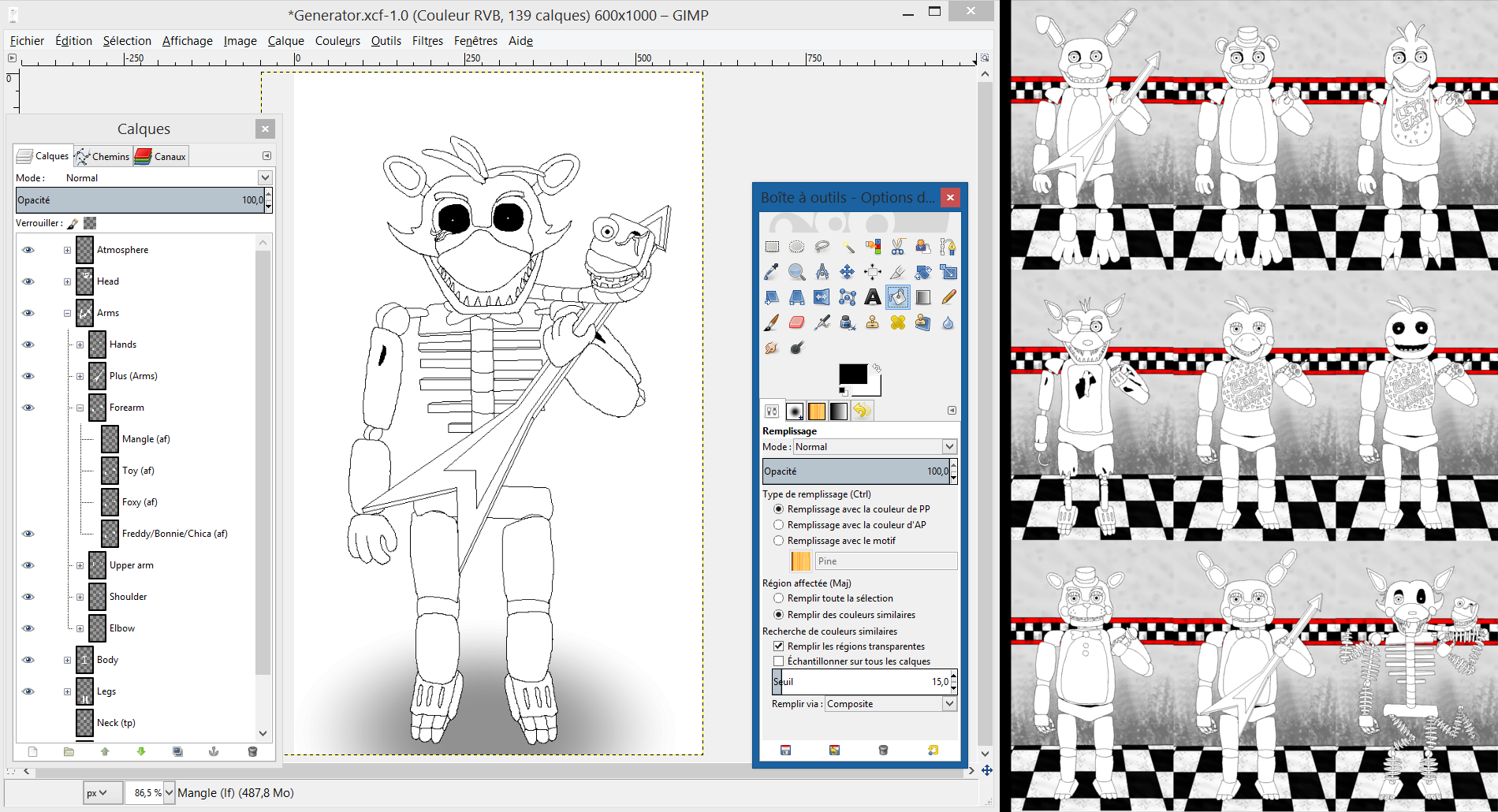Hide the Legs layer group
The height and width of the screenshot is (812, 1498).
[x=28, y=691]
